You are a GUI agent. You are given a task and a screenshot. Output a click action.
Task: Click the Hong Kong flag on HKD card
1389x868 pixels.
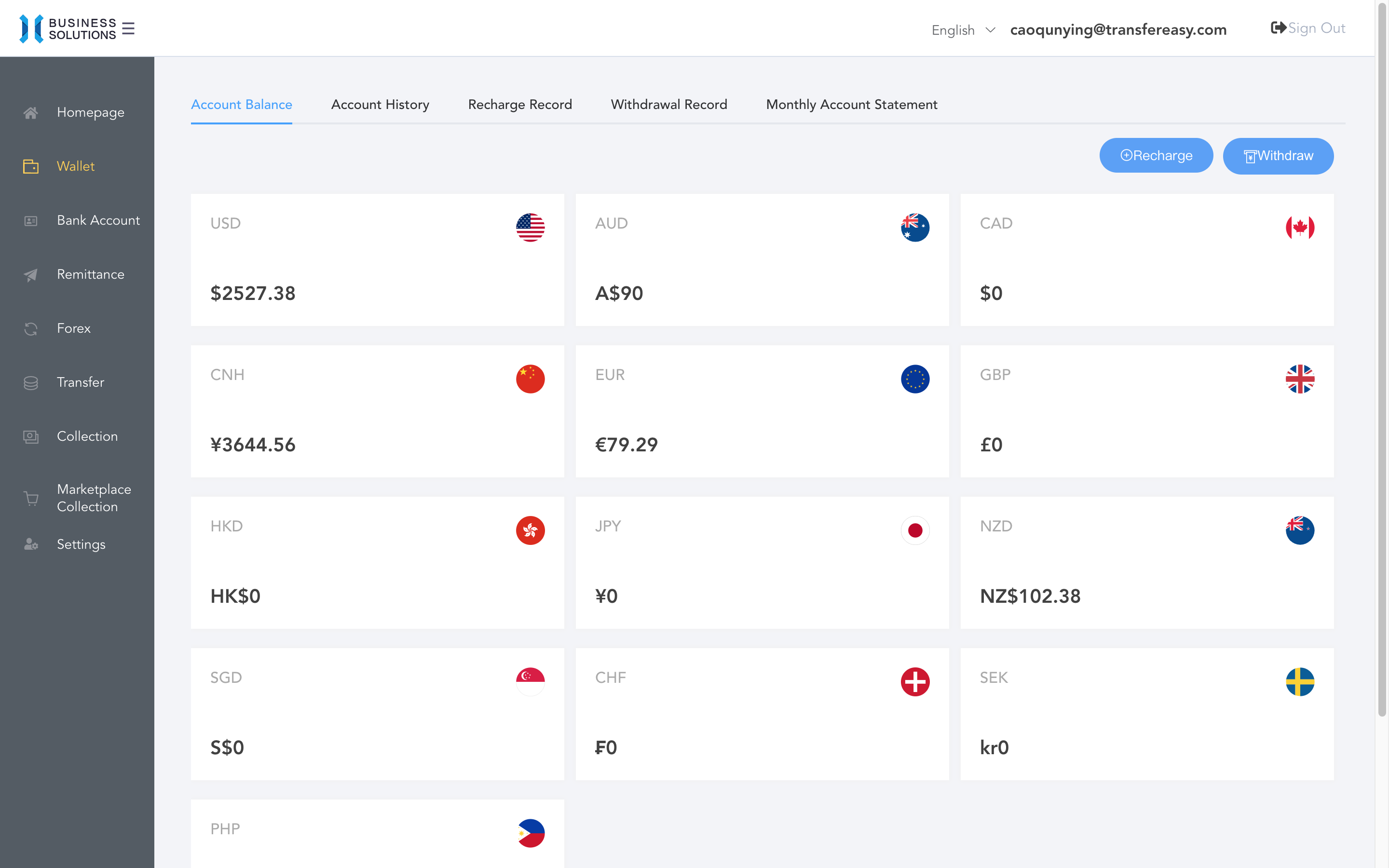(x=530, y=530)
